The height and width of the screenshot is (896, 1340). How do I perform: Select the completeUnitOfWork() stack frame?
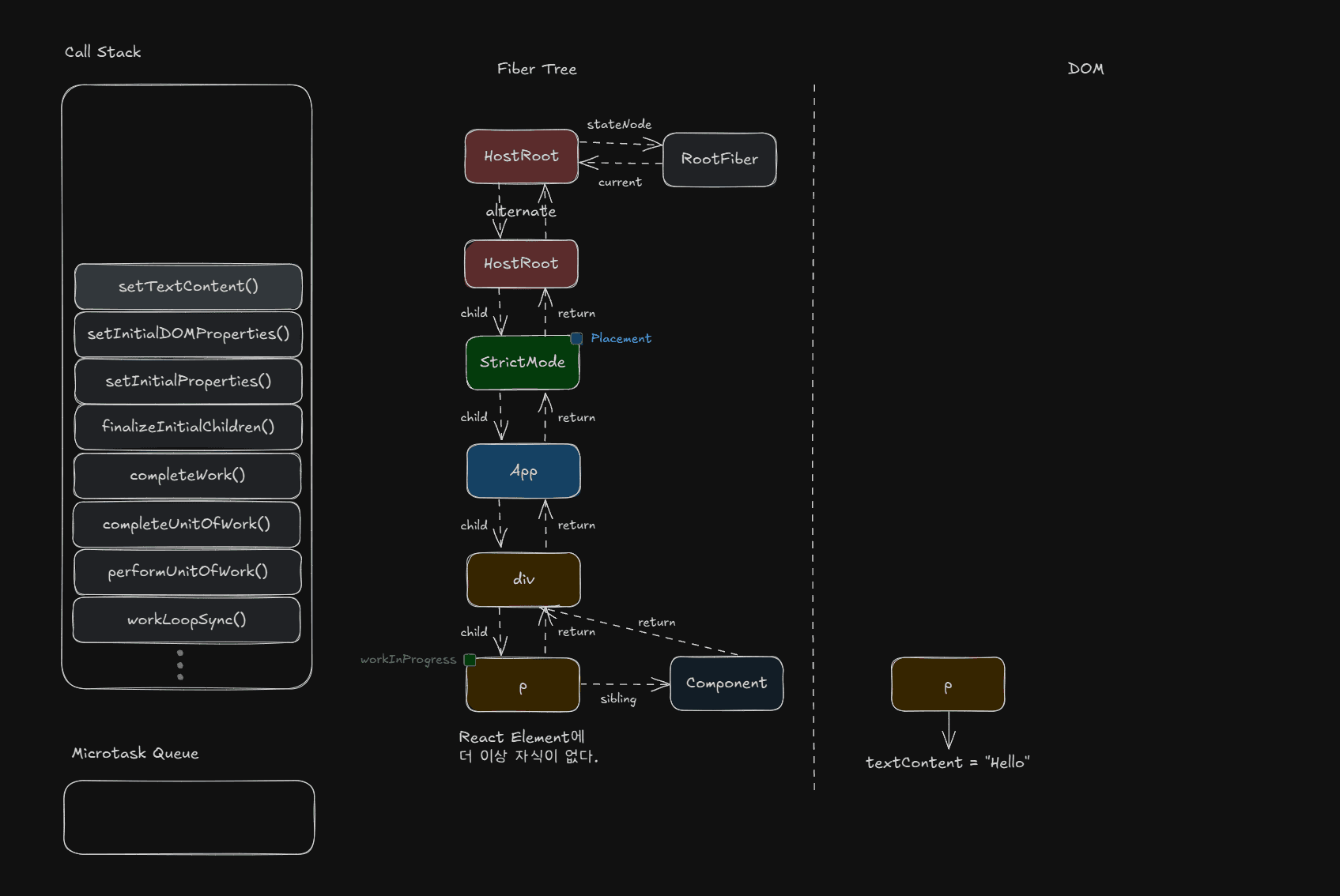[187, 525]
